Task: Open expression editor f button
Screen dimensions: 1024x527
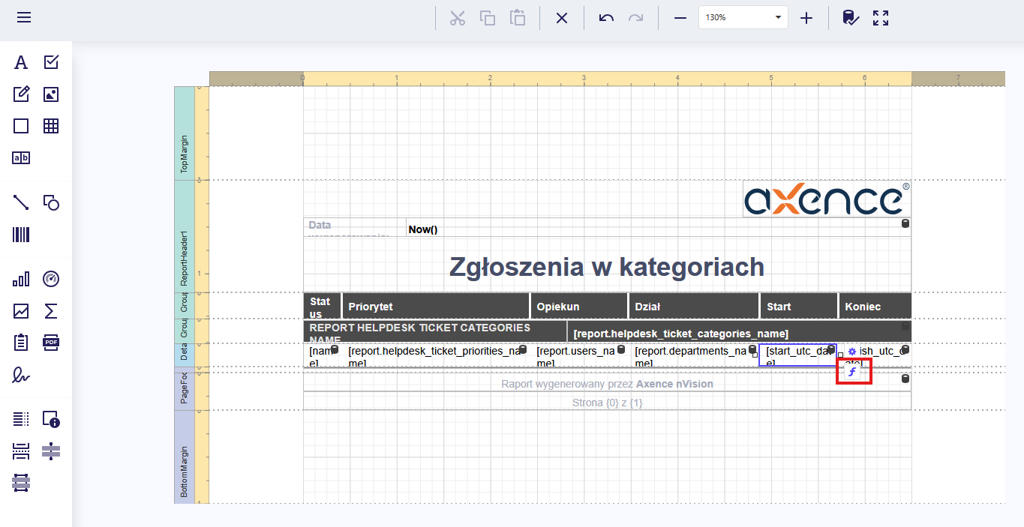Action: [853, 372]
